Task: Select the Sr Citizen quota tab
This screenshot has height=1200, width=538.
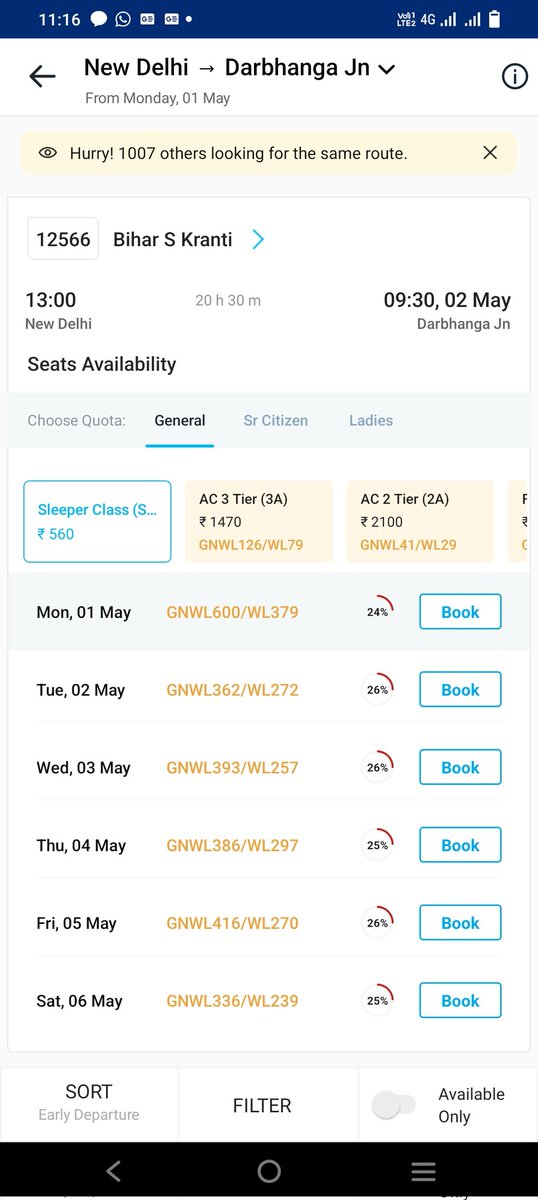Action: (276, 421)
